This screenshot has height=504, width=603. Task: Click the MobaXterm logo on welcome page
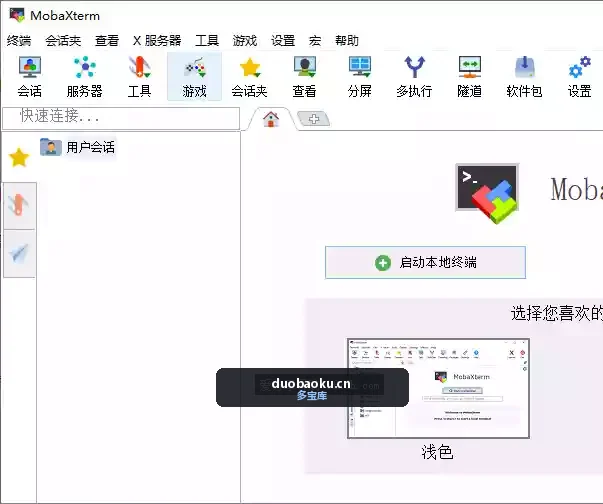pyautogui.click(x=488, y=194)
